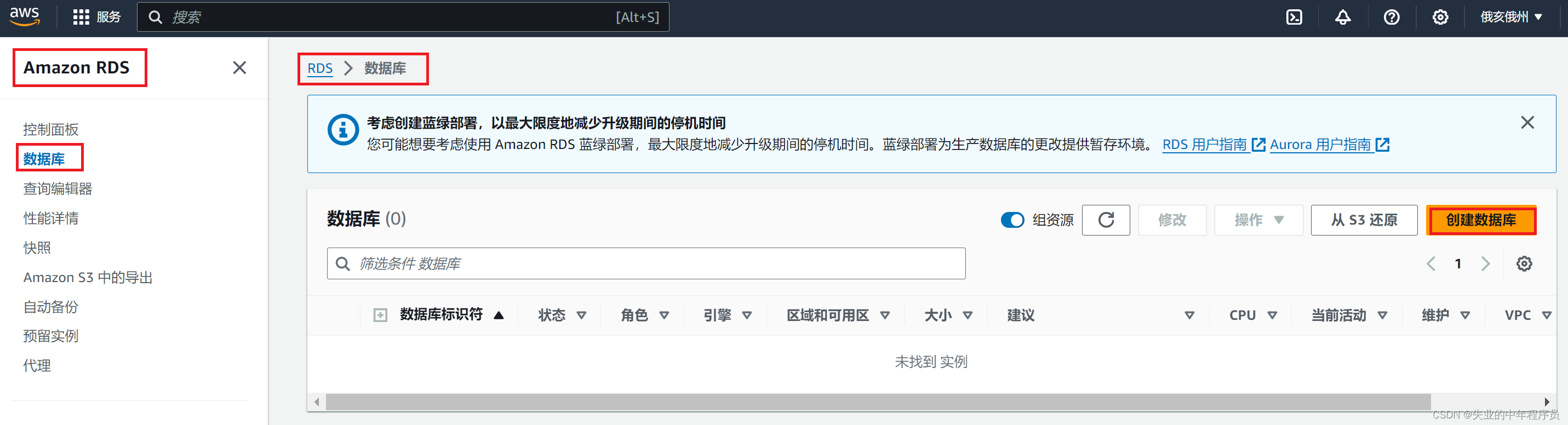Screen dimensions: 1568x425
Task: Sort by 建议 column
Action: coord(1101,315)
